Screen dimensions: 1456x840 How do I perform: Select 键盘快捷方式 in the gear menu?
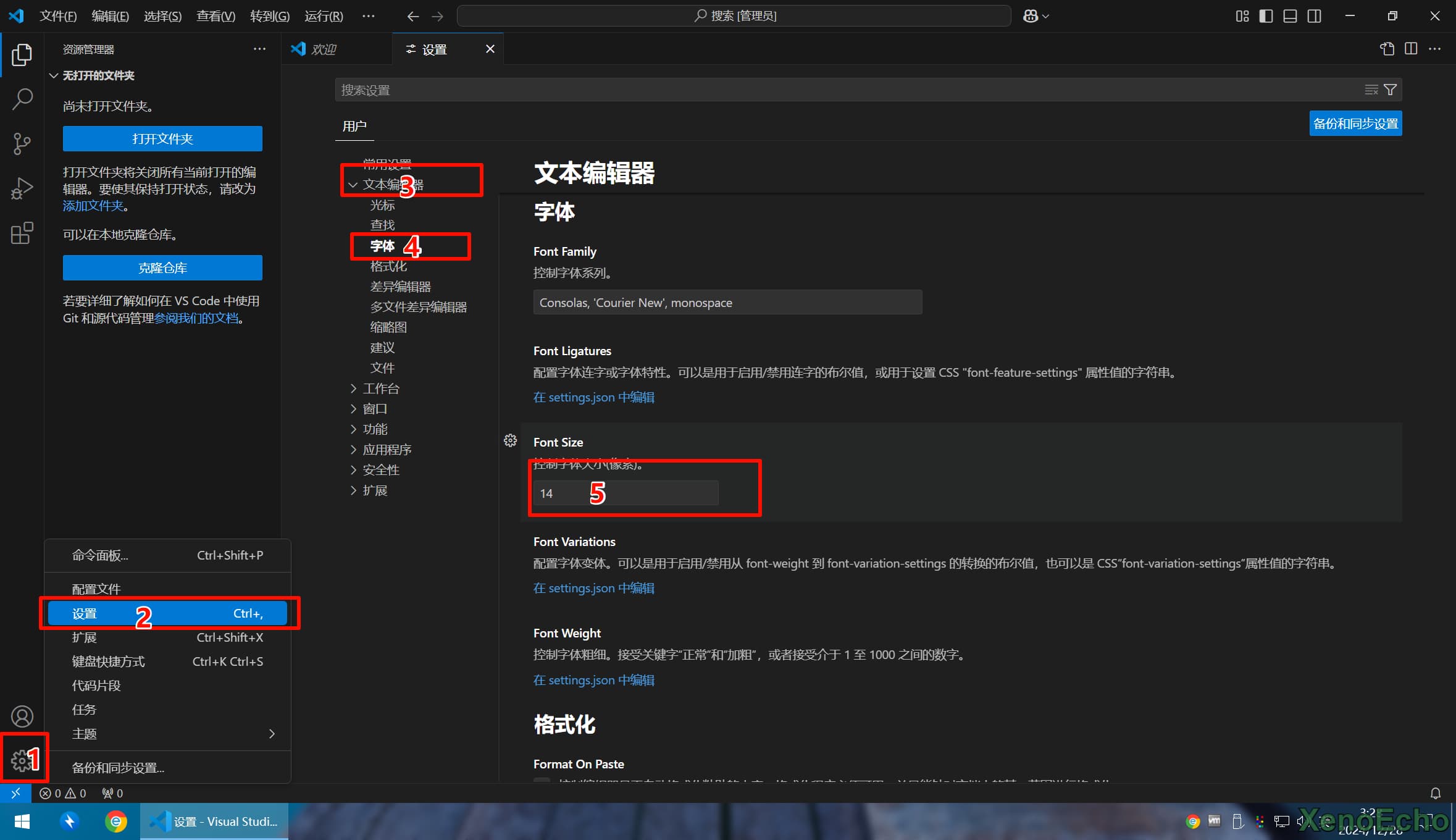109,661
